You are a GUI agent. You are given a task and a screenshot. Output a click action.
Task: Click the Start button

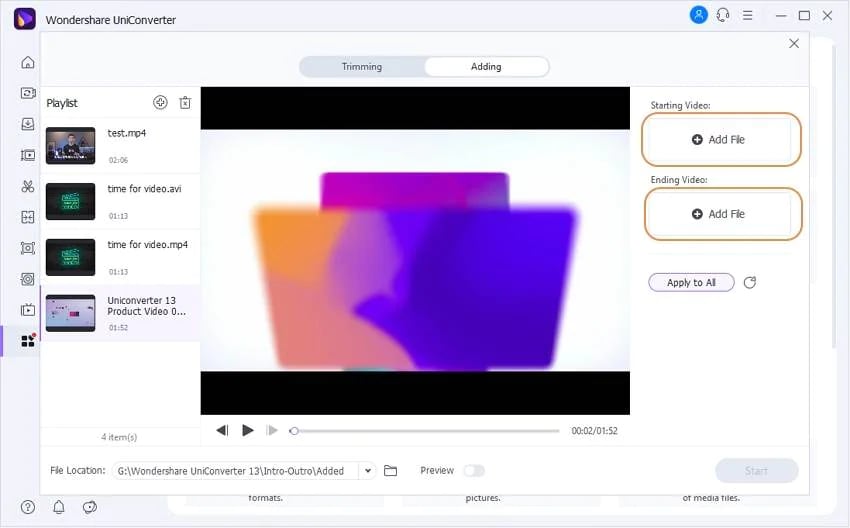[756, 471]
